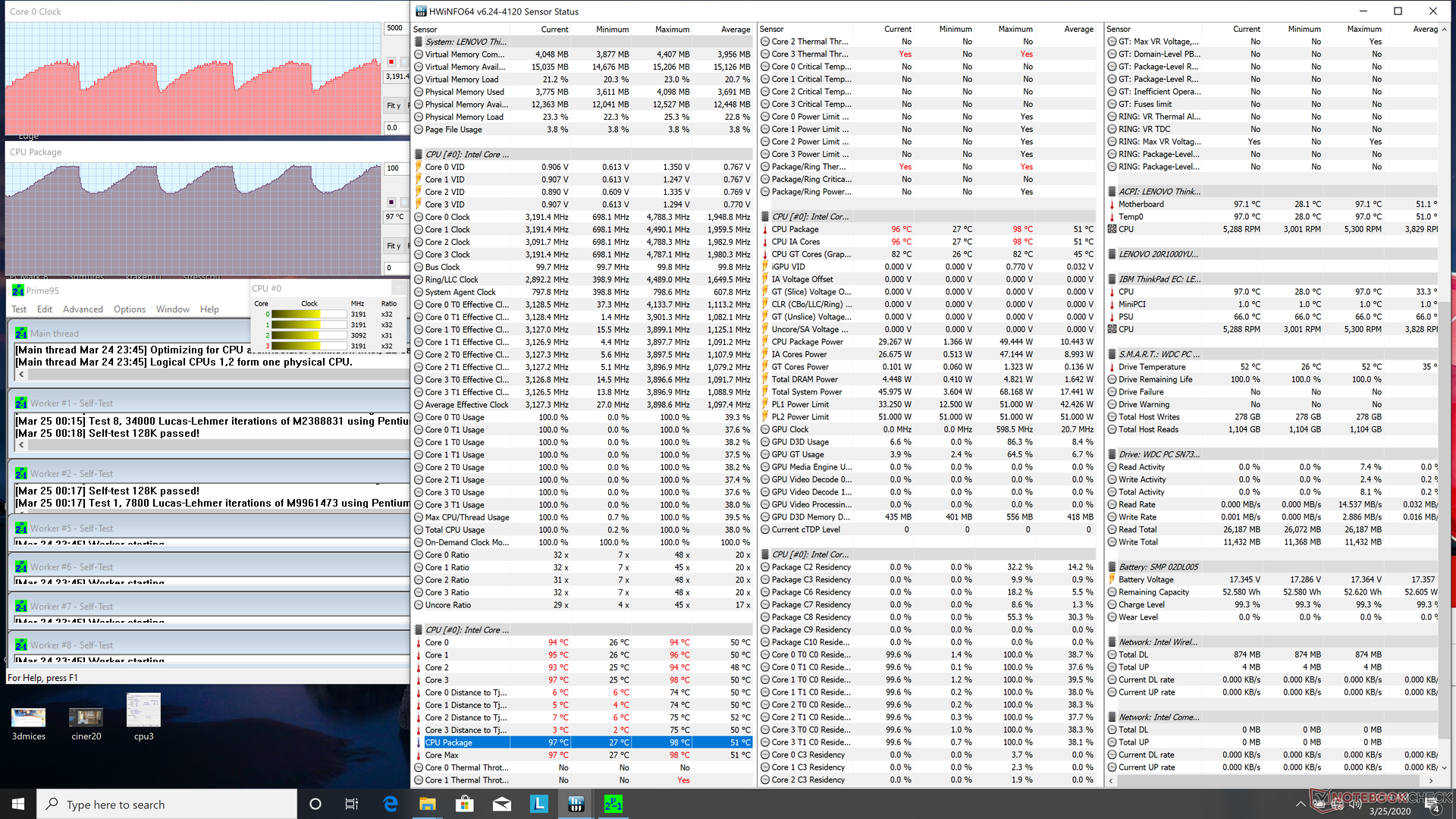Click left scroll arrow in Main thread window
This screenshot has width=1456, height=819.
point(21,374)
